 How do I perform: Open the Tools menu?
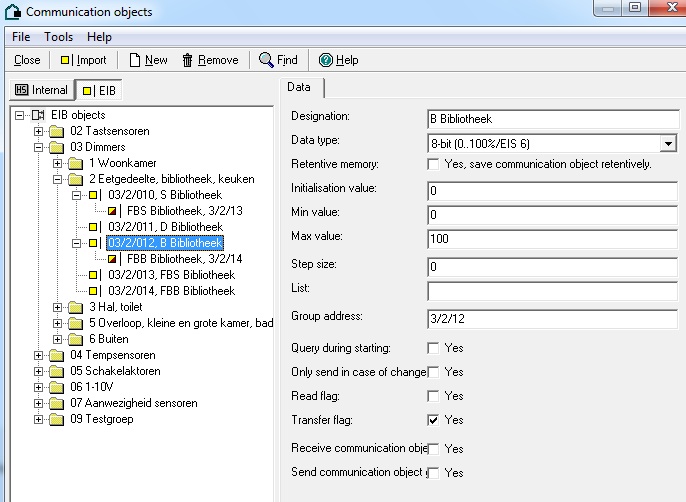pos(58,37)
